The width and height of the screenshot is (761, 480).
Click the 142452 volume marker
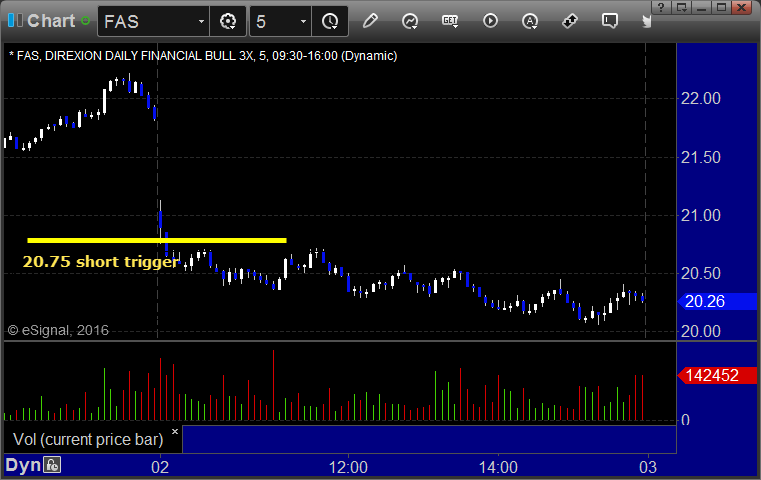717,375
